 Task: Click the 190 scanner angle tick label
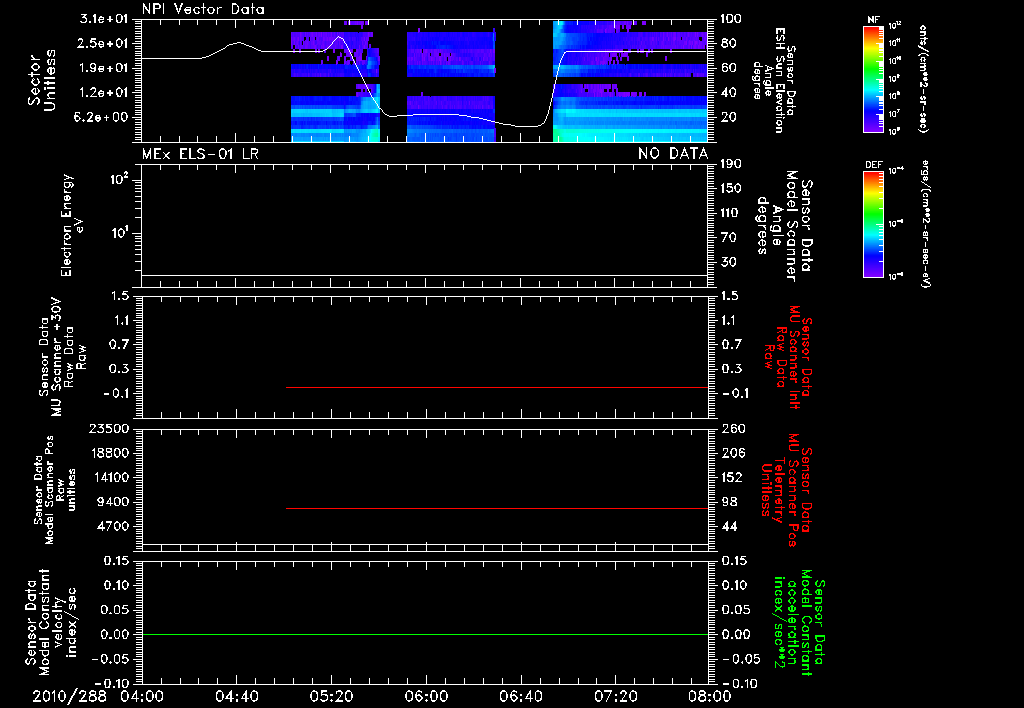pyautogui.click(x=731, y=164)
